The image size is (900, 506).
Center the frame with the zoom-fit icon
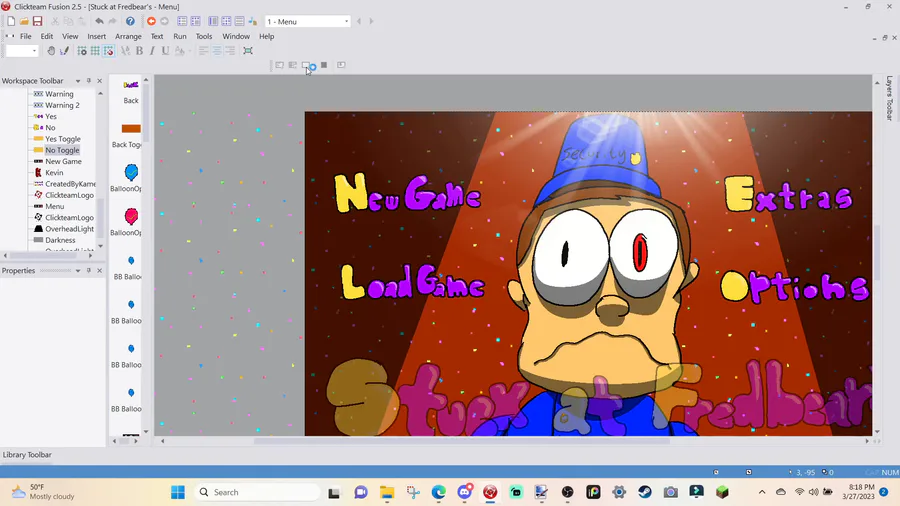click(248, 50)
